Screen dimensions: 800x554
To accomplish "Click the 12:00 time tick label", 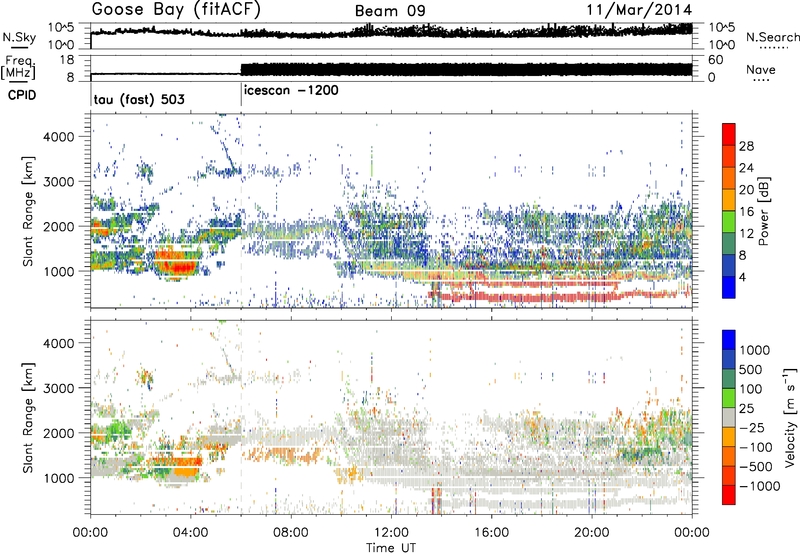I will click(391, 533).
